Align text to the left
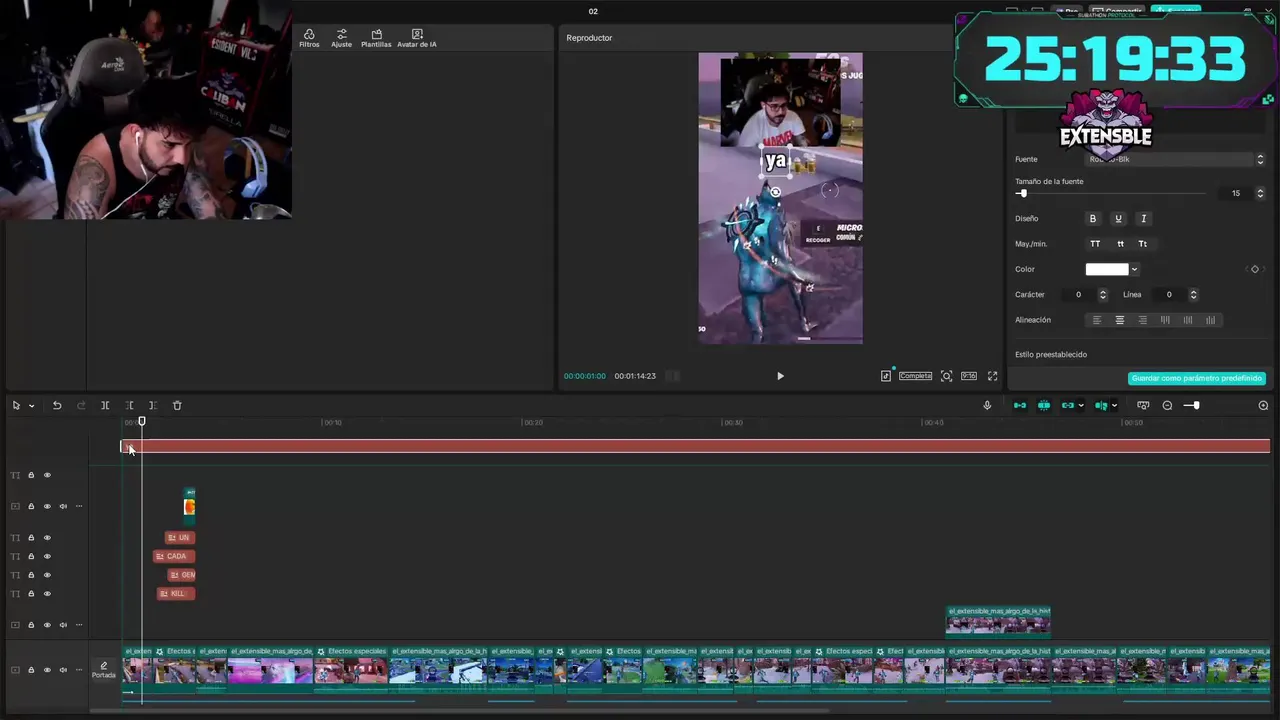The width and height of the screenshot is (1280, 720). click(x=1096, y=320)
